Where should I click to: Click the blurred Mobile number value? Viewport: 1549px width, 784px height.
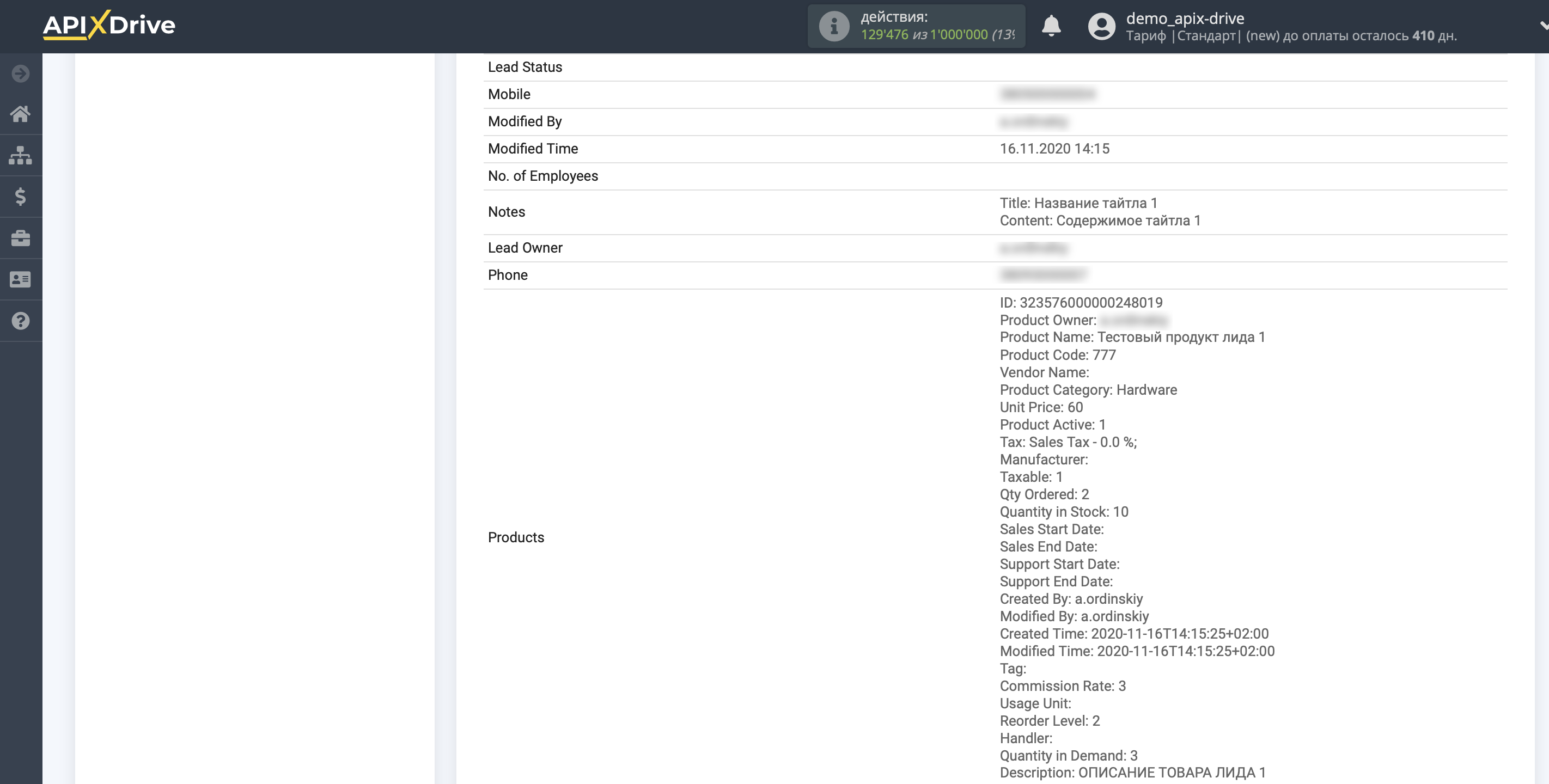[1047, 94]
